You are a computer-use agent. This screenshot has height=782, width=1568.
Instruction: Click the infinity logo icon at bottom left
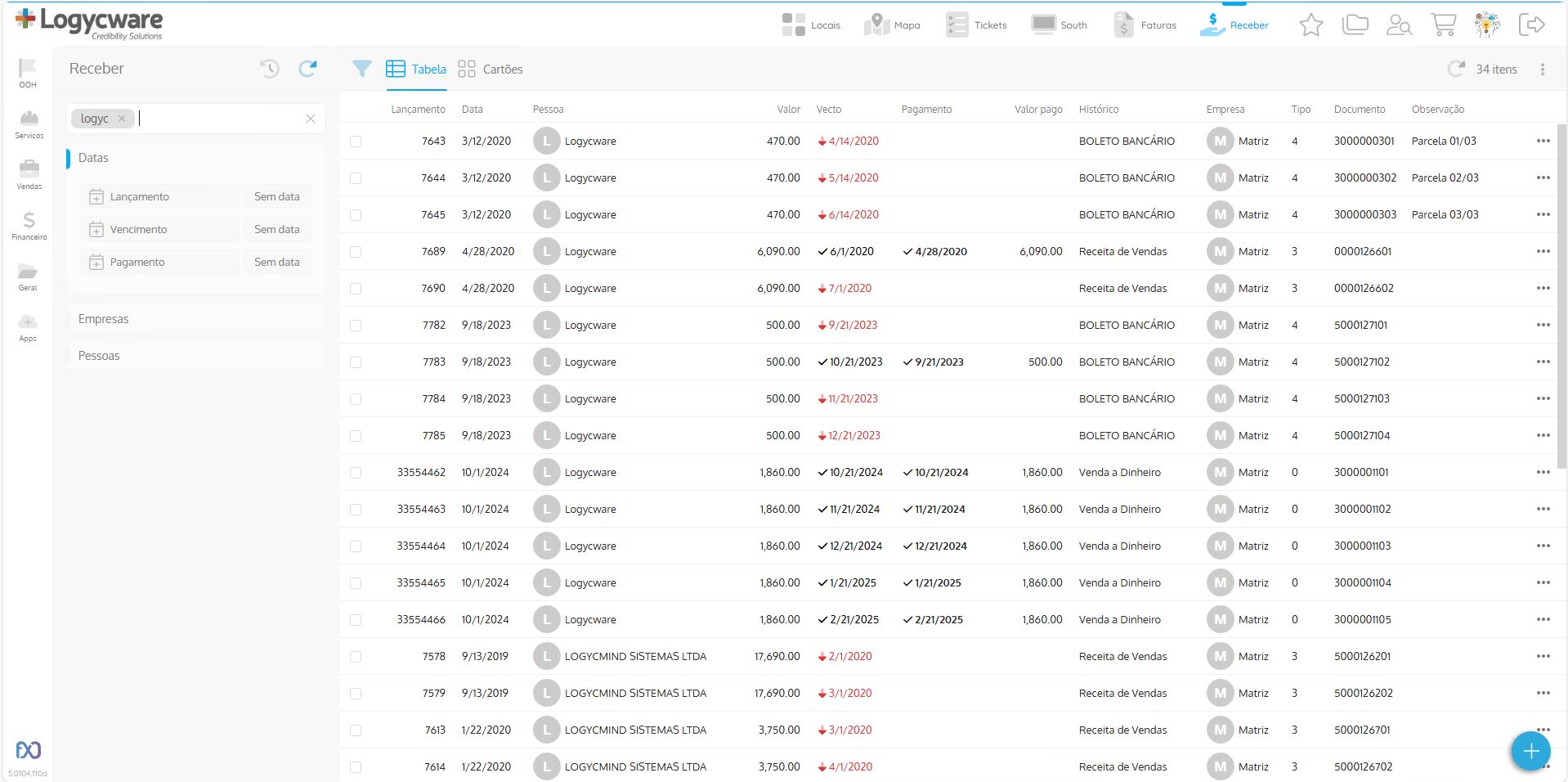click(x=29, y=749)
